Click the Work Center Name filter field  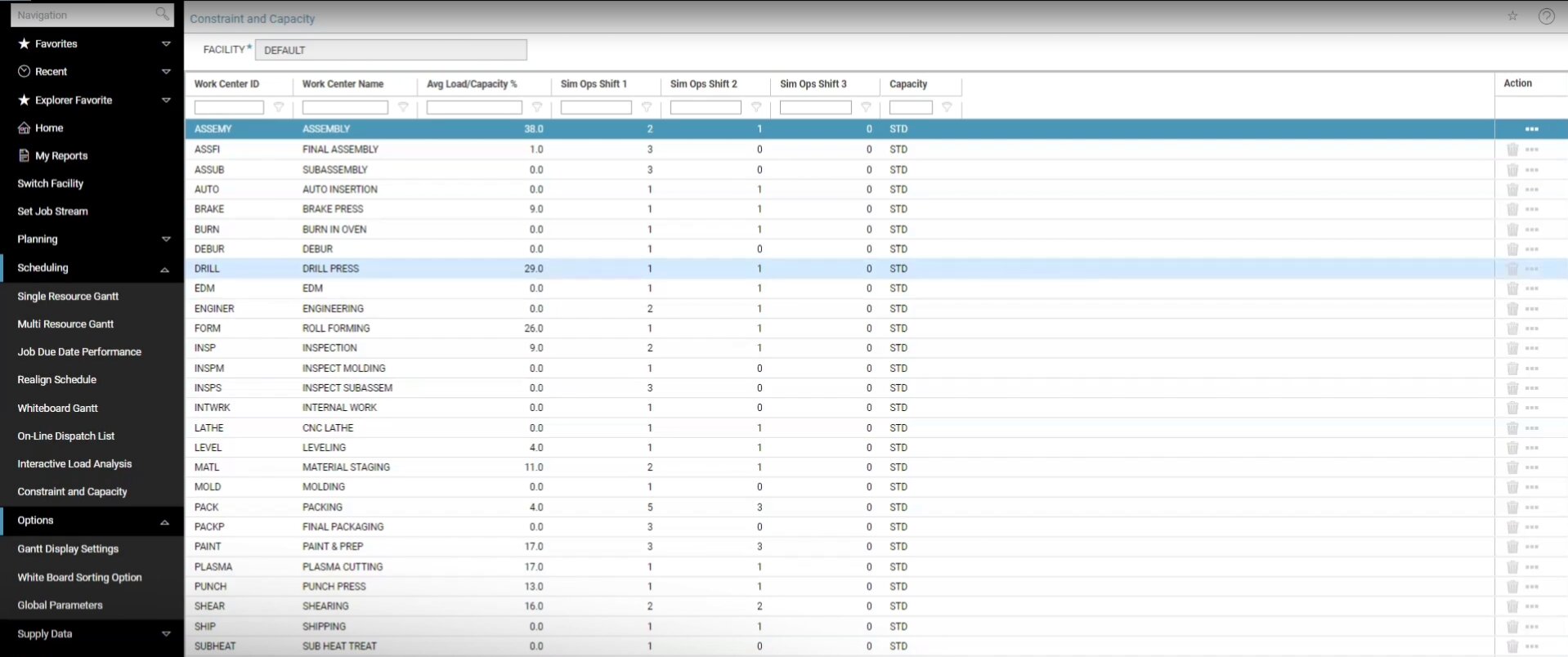344,107
